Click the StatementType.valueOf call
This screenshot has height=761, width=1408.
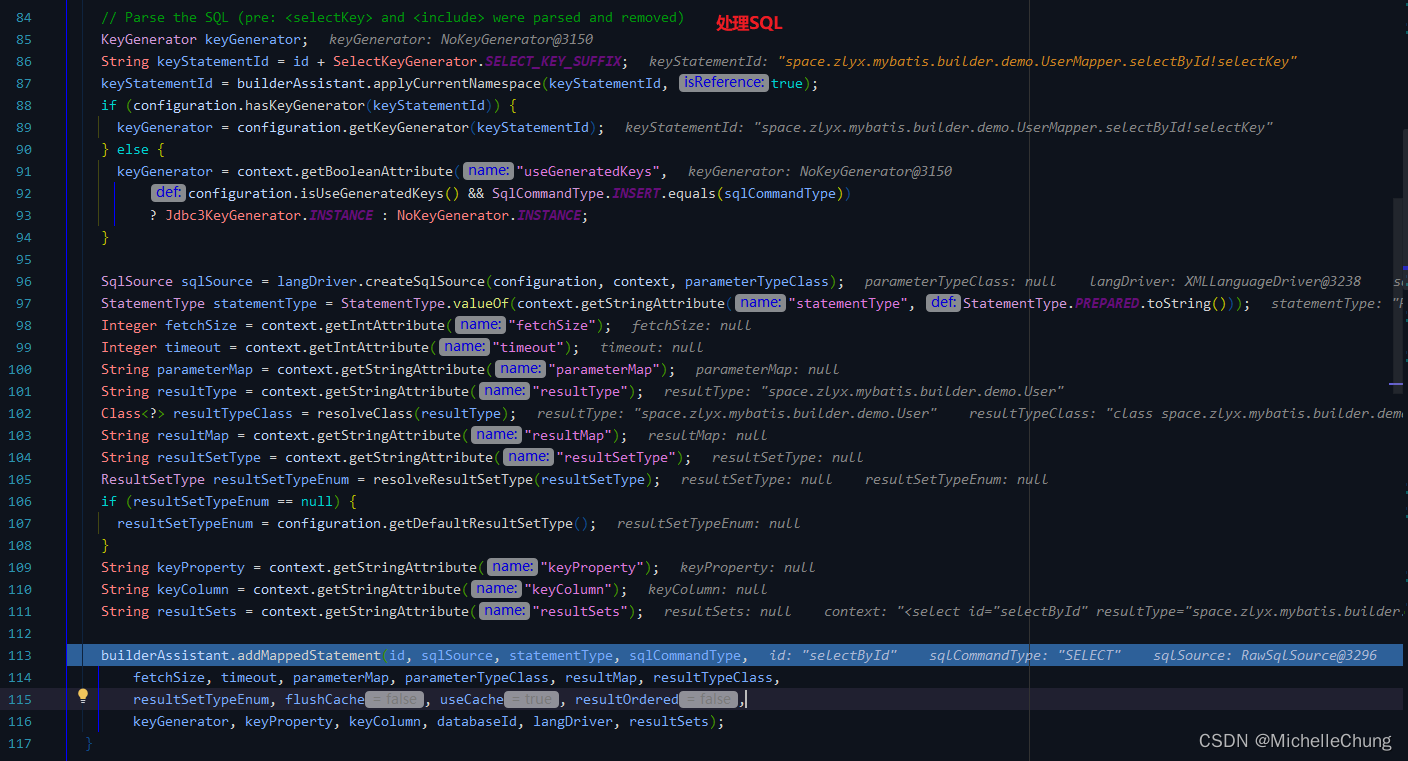(x=426, y=303)
